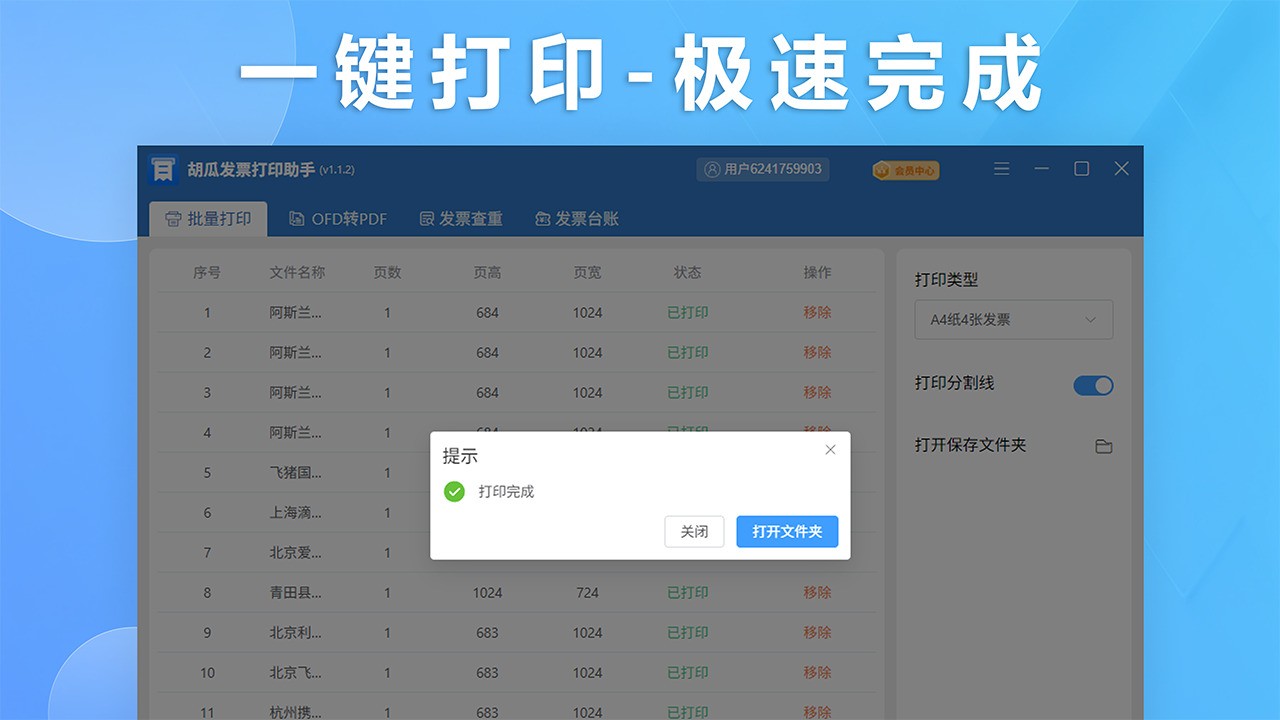Switch to the OFD转PDF tab
Image resolution: width=1280 pixels, height=720 pixels.
click(338, 218)
